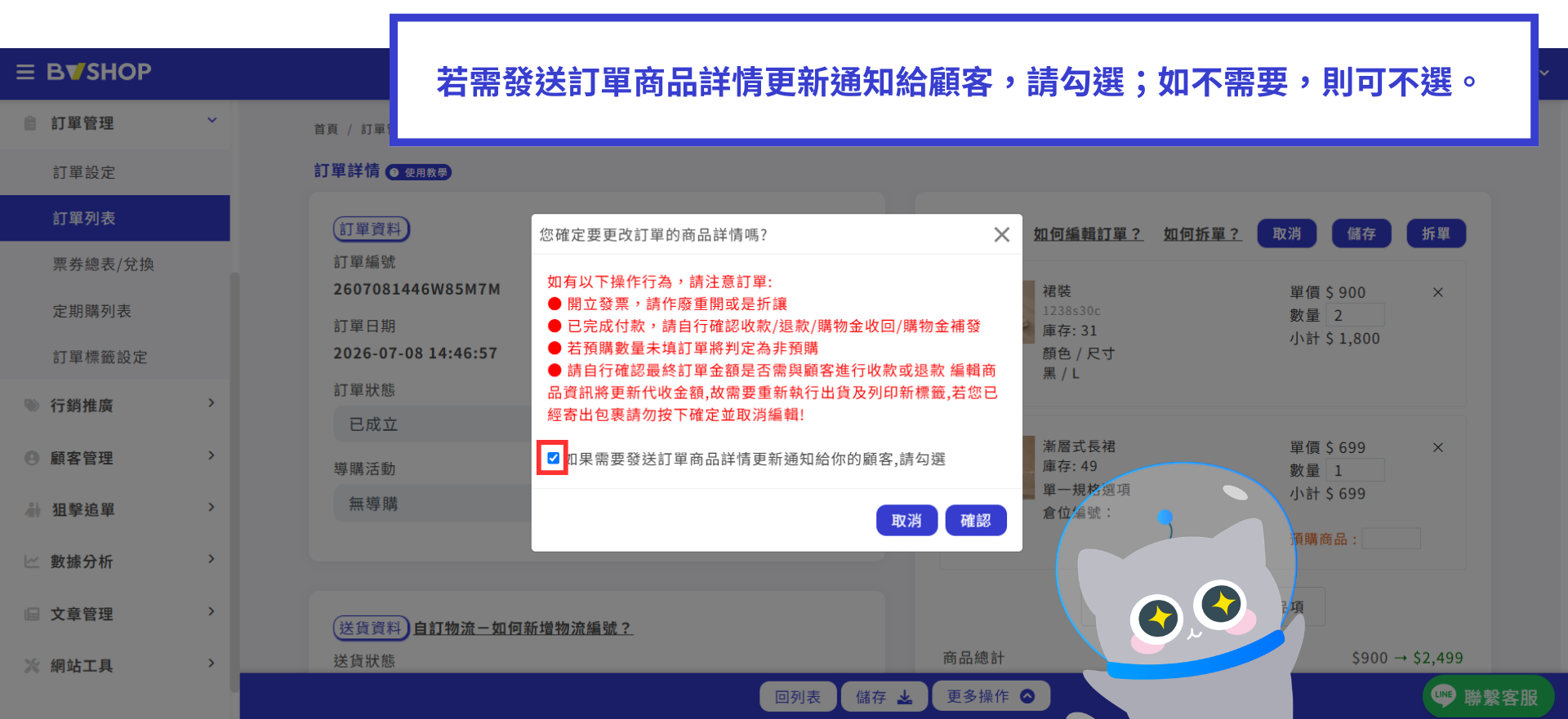1568x719 pixels.
Task: Open 訂單標籤設定 in the sidebar
Action: tap(114, 357)
